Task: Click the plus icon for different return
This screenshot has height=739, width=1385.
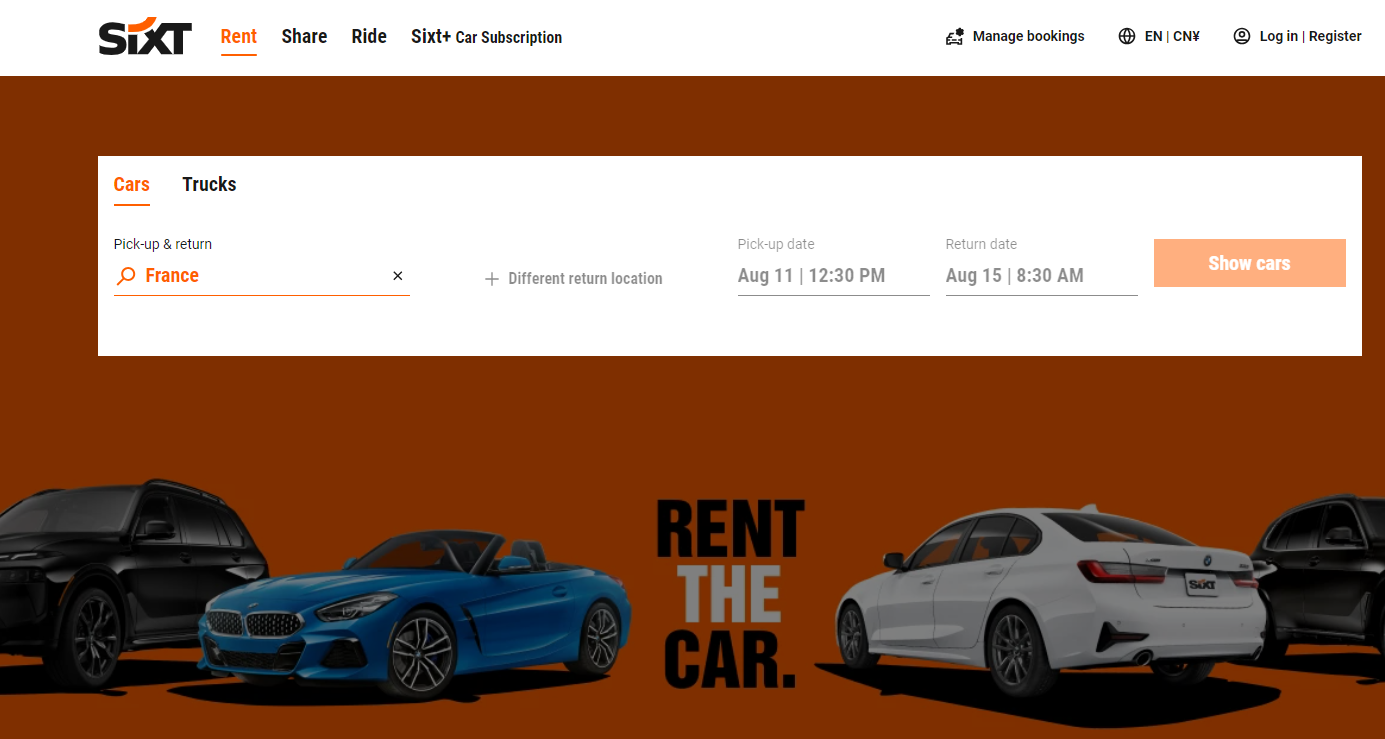Action: (x=492, y=279)
